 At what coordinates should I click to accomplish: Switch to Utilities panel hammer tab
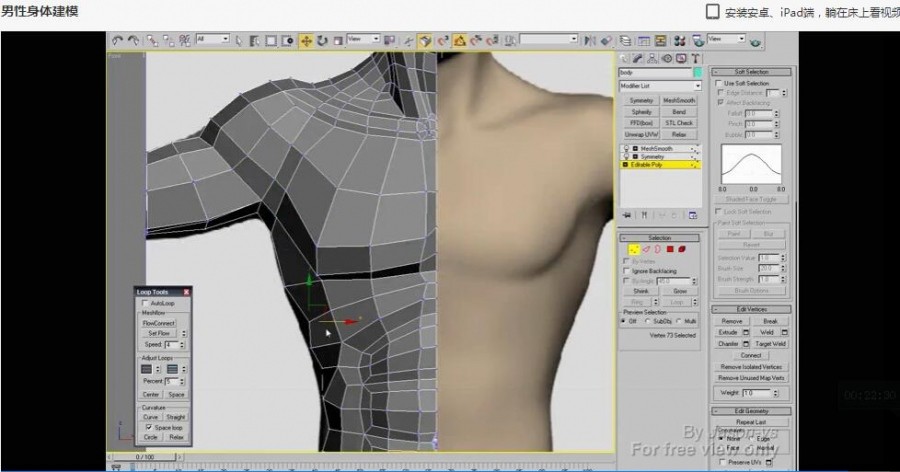695,59
